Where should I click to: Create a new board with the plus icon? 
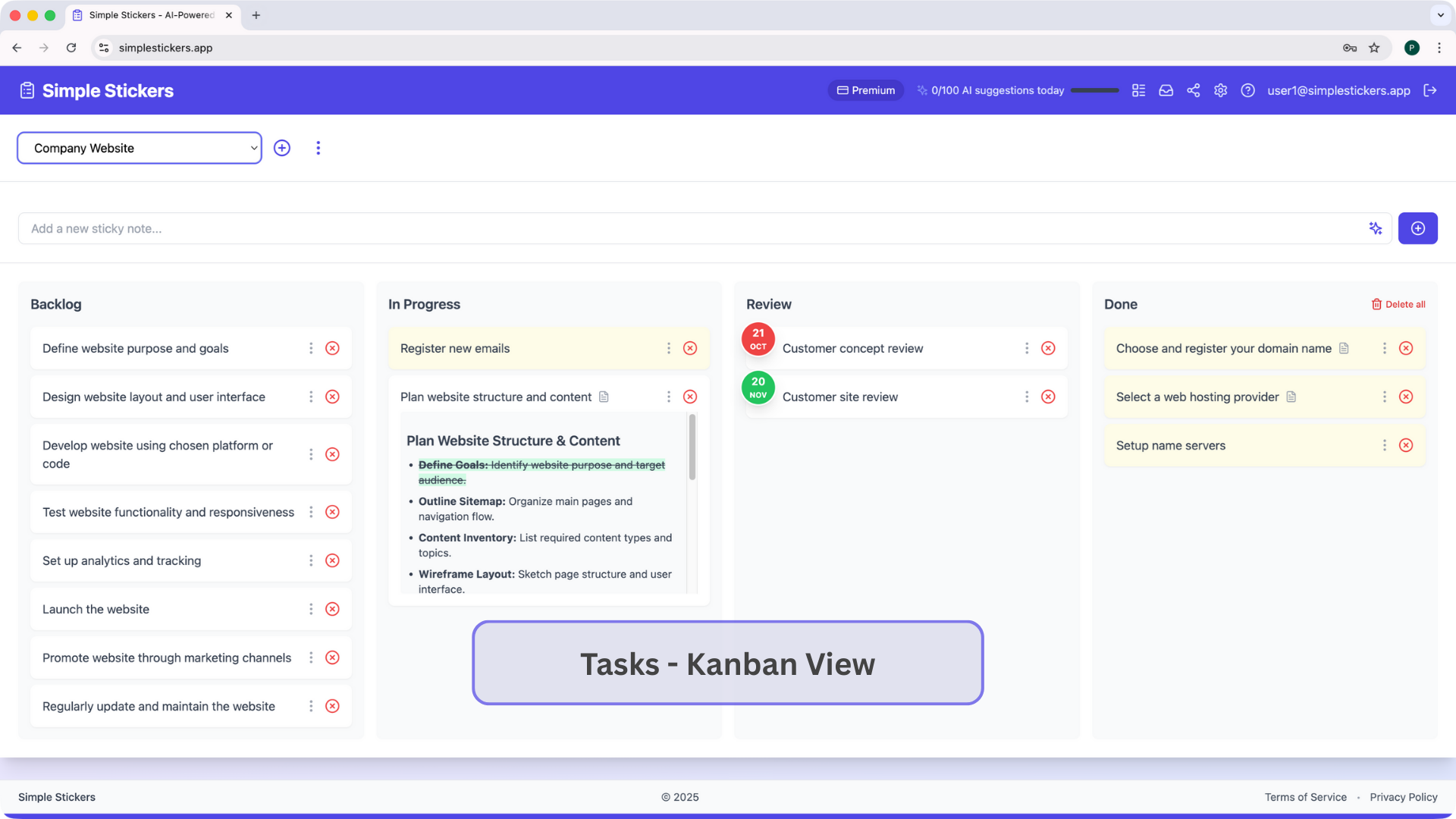[281, 148]
